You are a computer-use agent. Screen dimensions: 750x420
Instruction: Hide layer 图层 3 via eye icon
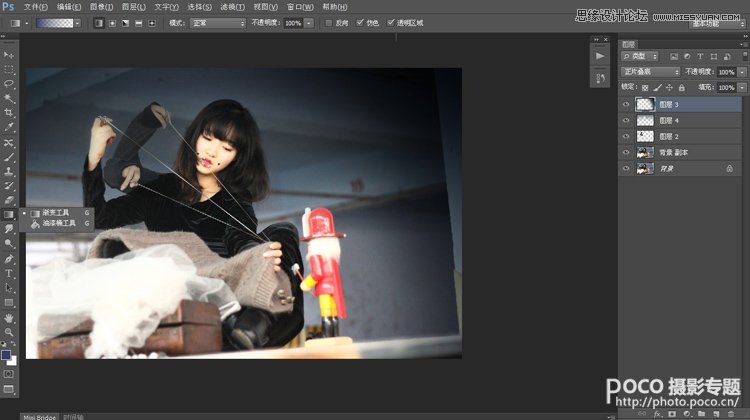tap(626, 104)
